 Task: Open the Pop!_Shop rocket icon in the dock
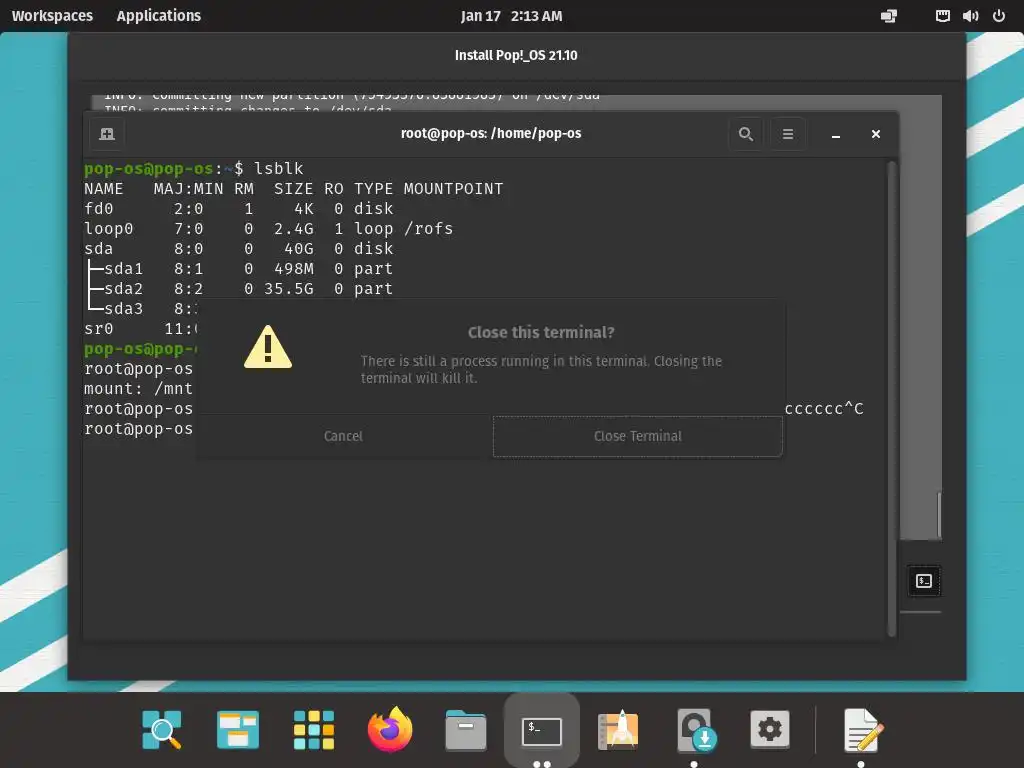pos(618,729)
